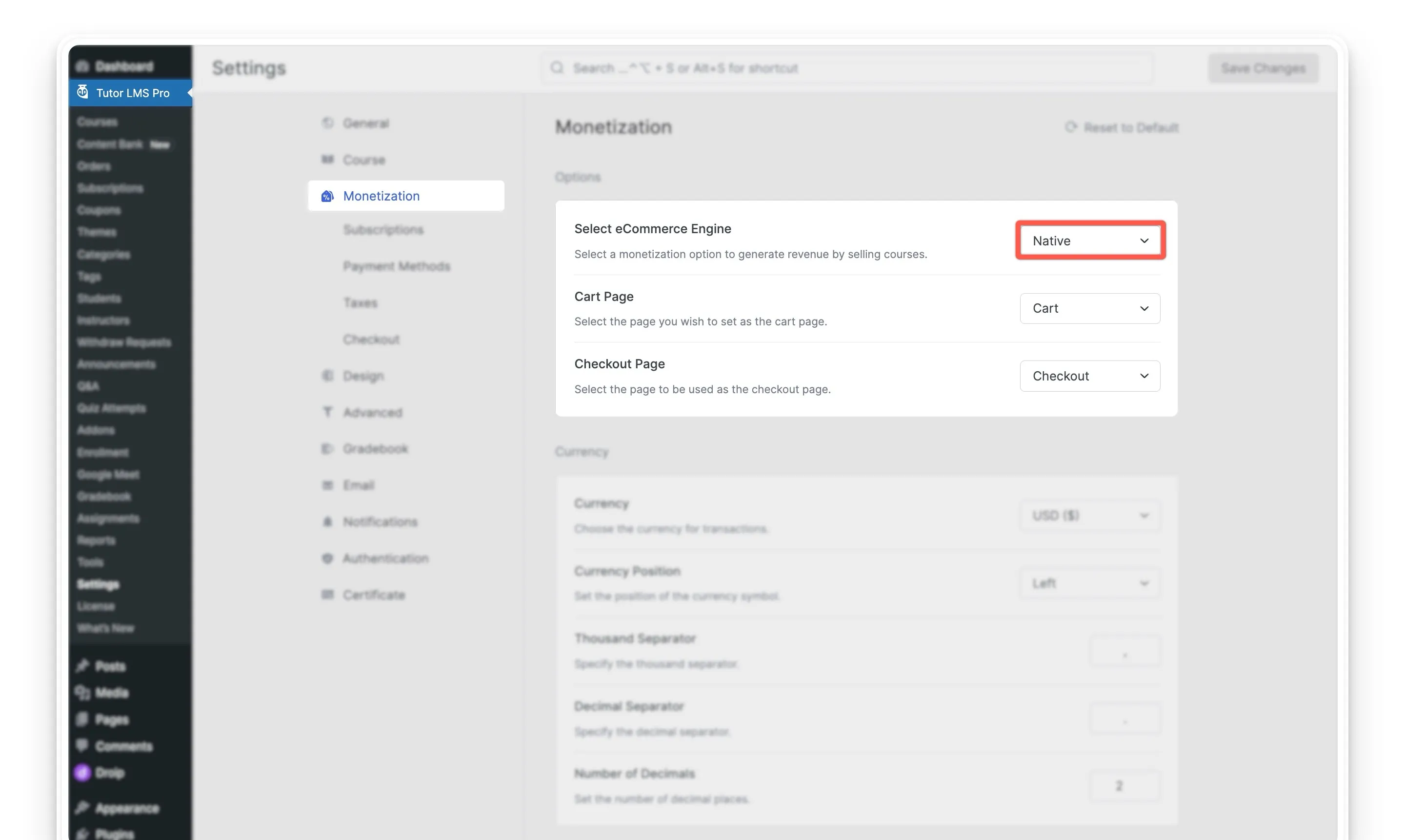The image size is (1405, 840).
Task: Open the Gradebook settings tab
Action: pos(375,448)
